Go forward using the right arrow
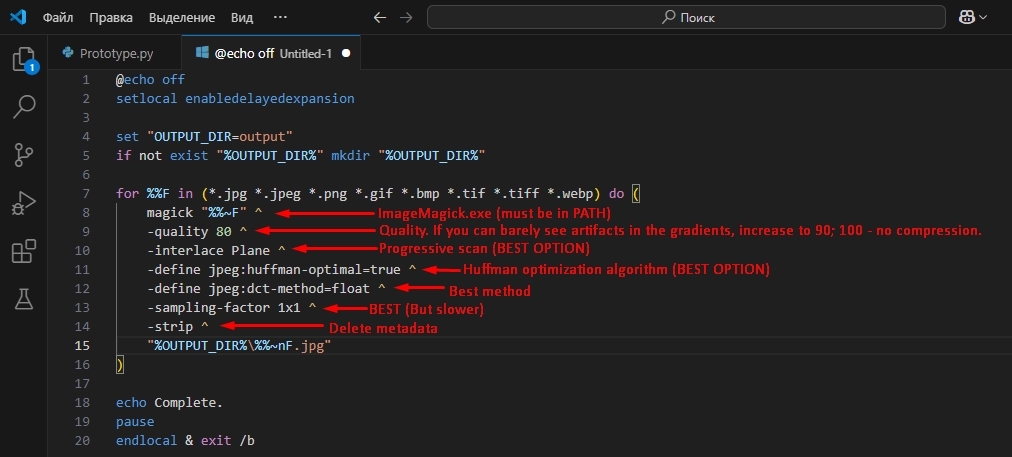This screenshot has width=1012, height=457. tap(406, 18)
